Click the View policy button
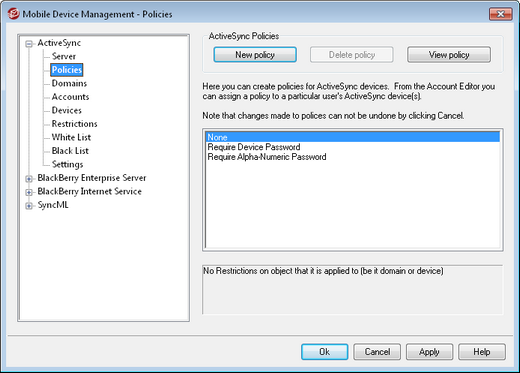 [449, 55]
